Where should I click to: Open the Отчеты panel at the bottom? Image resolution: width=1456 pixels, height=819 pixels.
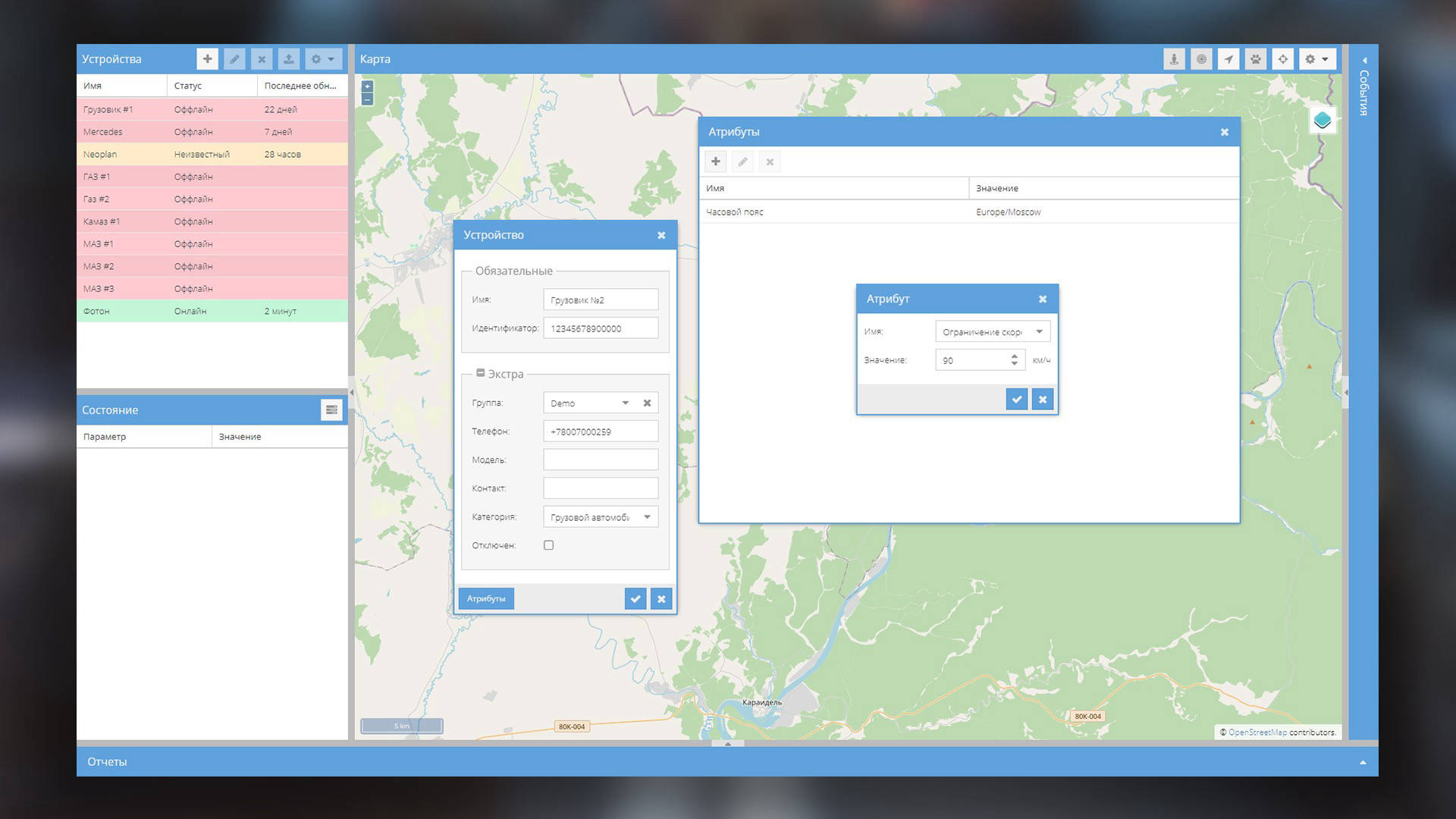[x=107, y=761]
